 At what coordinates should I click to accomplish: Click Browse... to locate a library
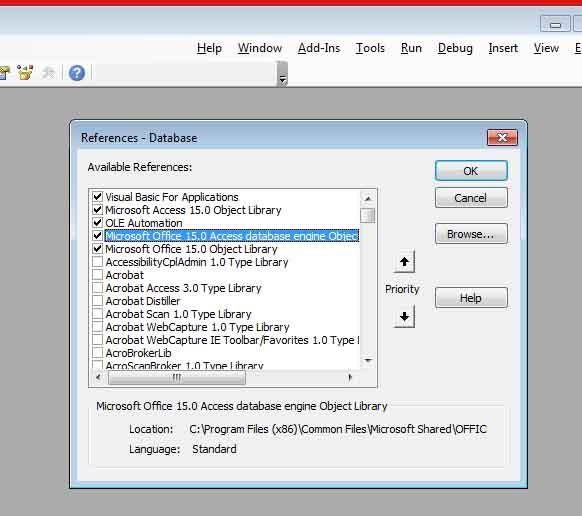(x=471, y=234)
